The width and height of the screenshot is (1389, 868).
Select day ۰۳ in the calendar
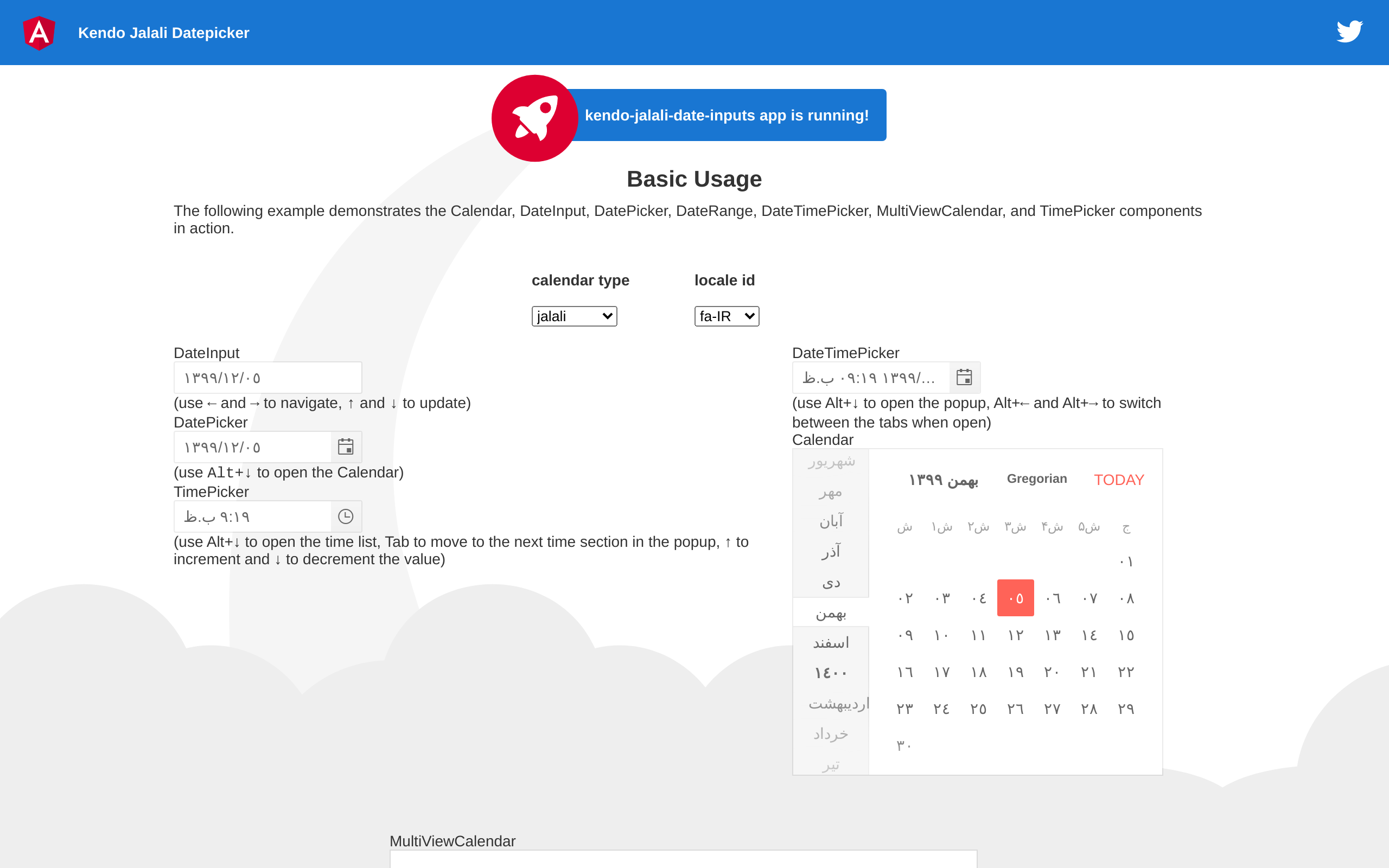coord(942,598)
